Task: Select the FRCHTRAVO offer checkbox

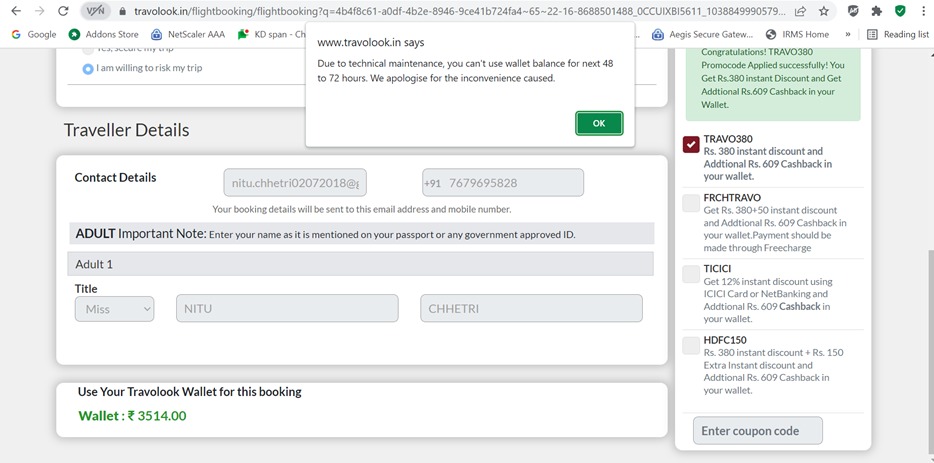Action: [691, 203]
